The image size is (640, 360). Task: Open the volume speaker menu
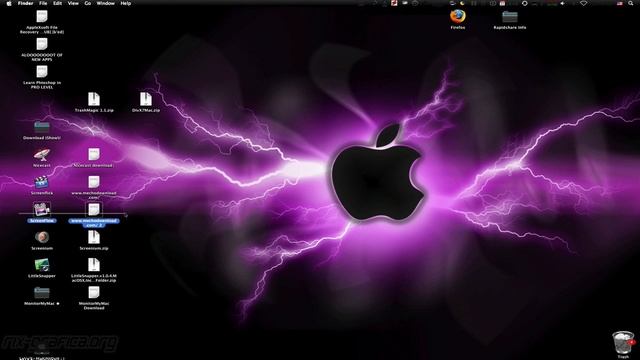pos(562,3)
